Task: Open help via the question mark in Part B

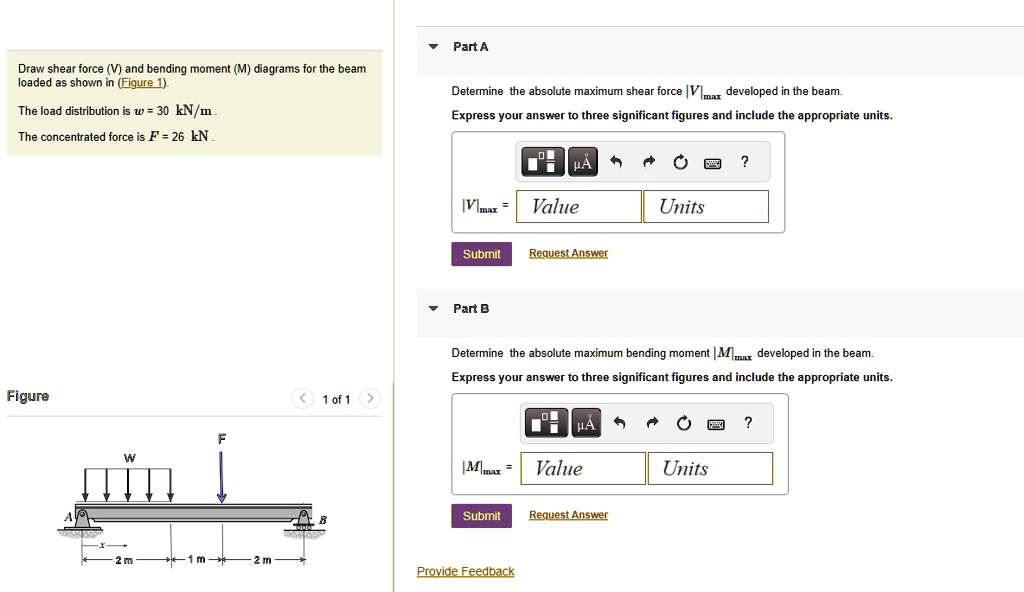Action: point(747,422)
